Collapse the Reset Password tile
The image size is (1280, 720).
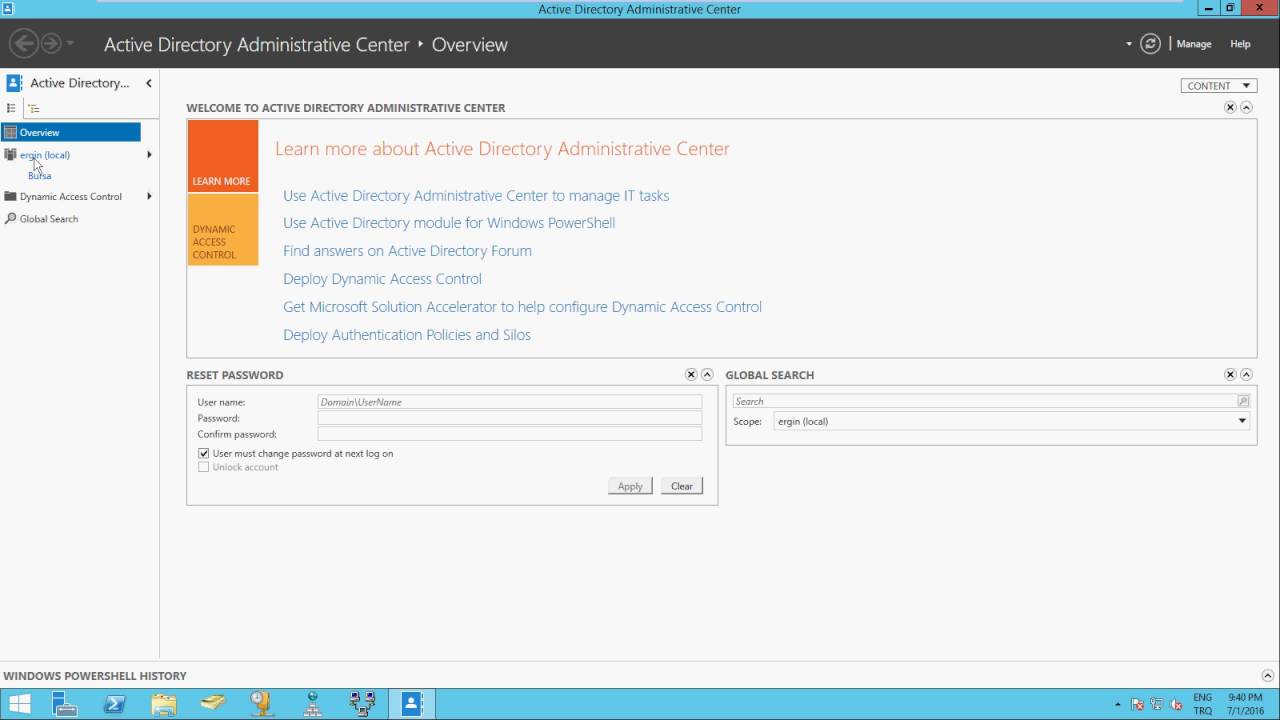(707, 374)
